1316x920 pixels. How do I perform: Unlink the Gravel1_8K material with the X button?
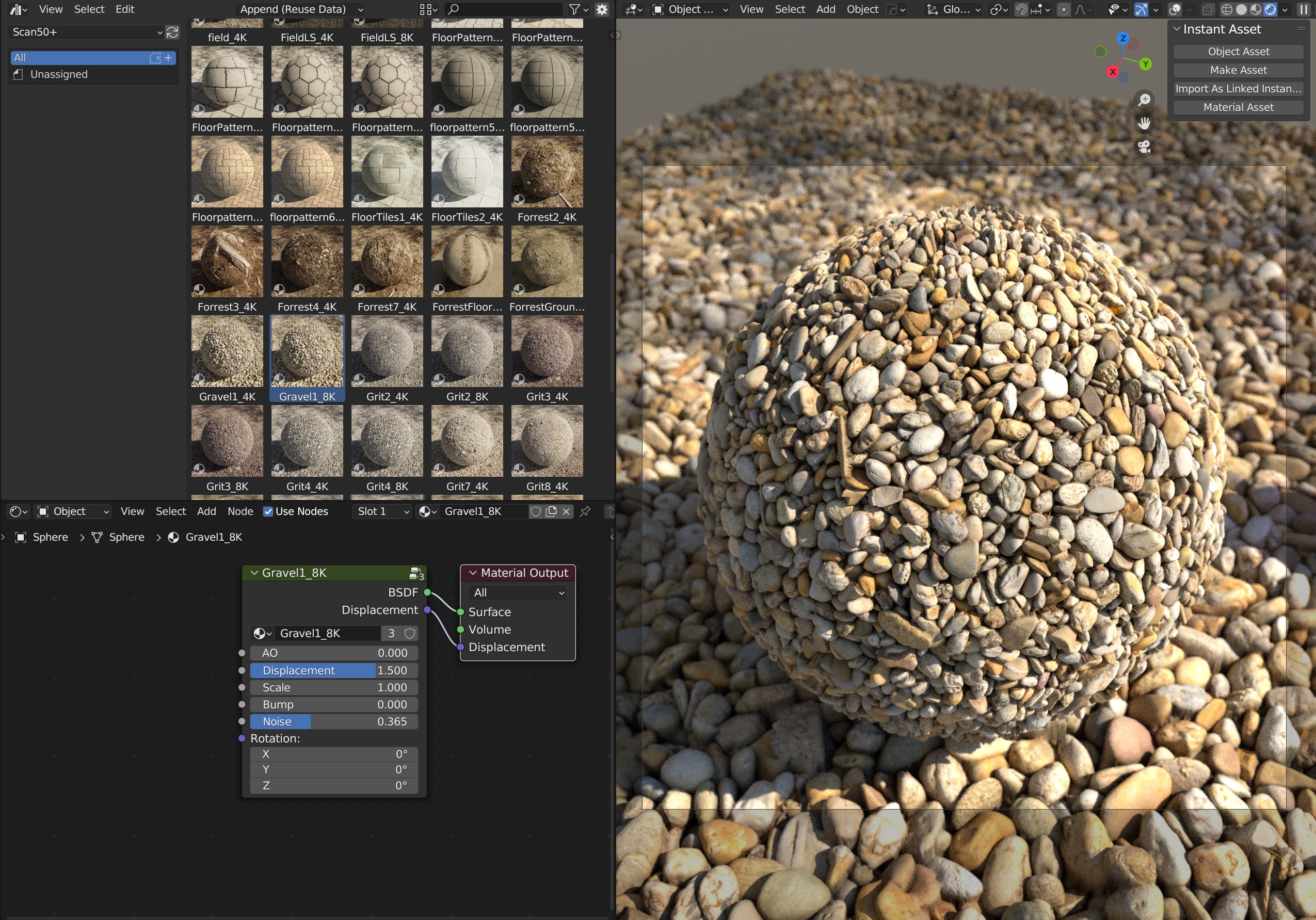[566, 511]
